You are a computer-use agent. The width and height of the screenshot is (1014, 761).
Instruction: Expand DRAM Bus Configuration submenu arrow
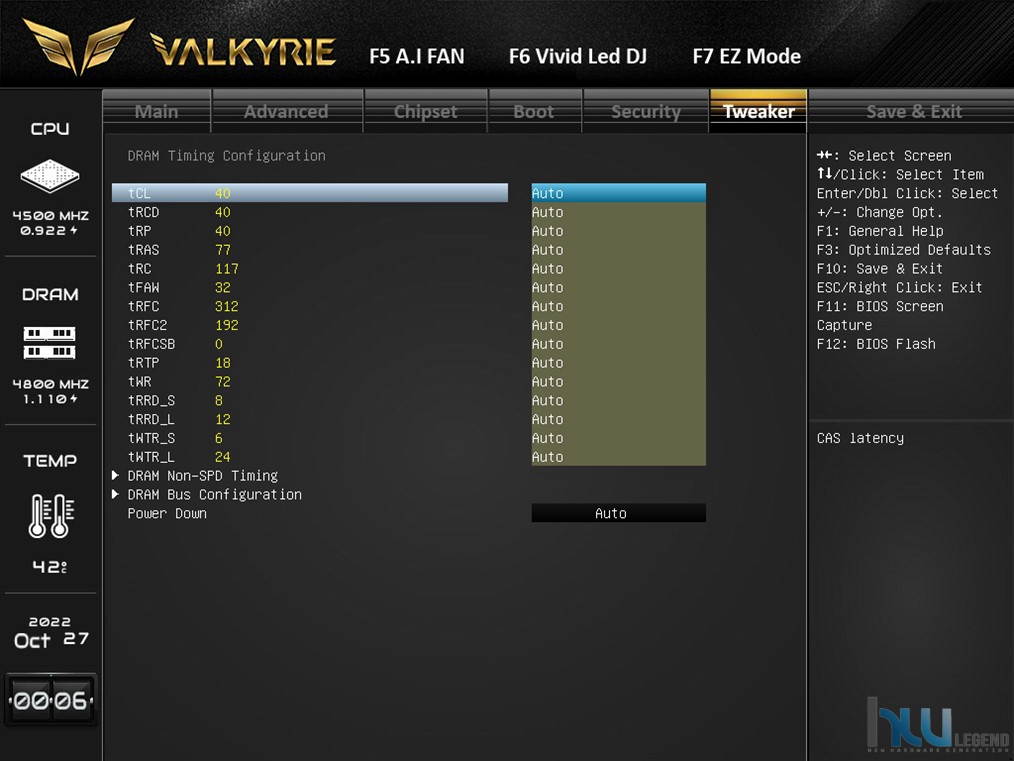click(x=115, y=494)
